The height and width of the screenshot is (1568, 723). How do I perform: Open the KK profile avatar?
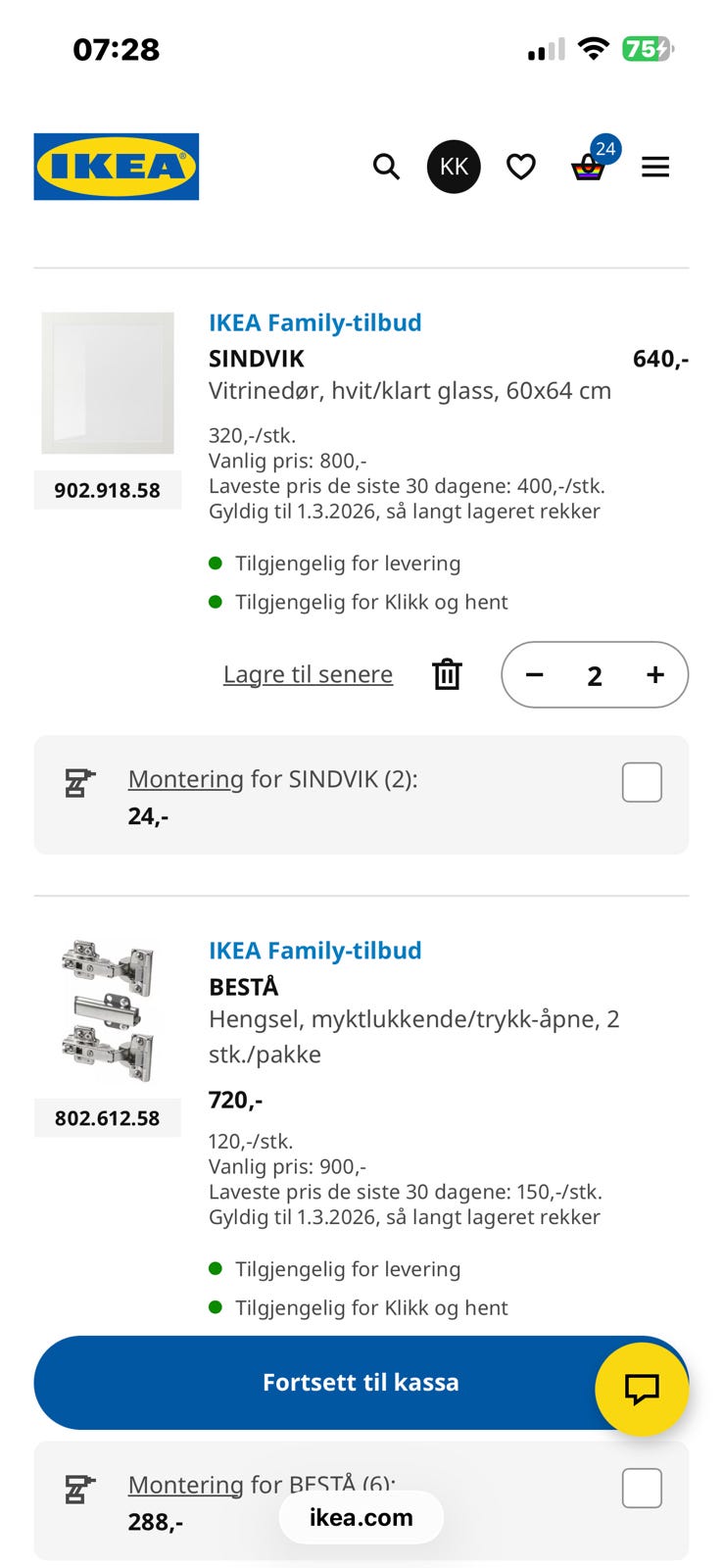(454, 167)
